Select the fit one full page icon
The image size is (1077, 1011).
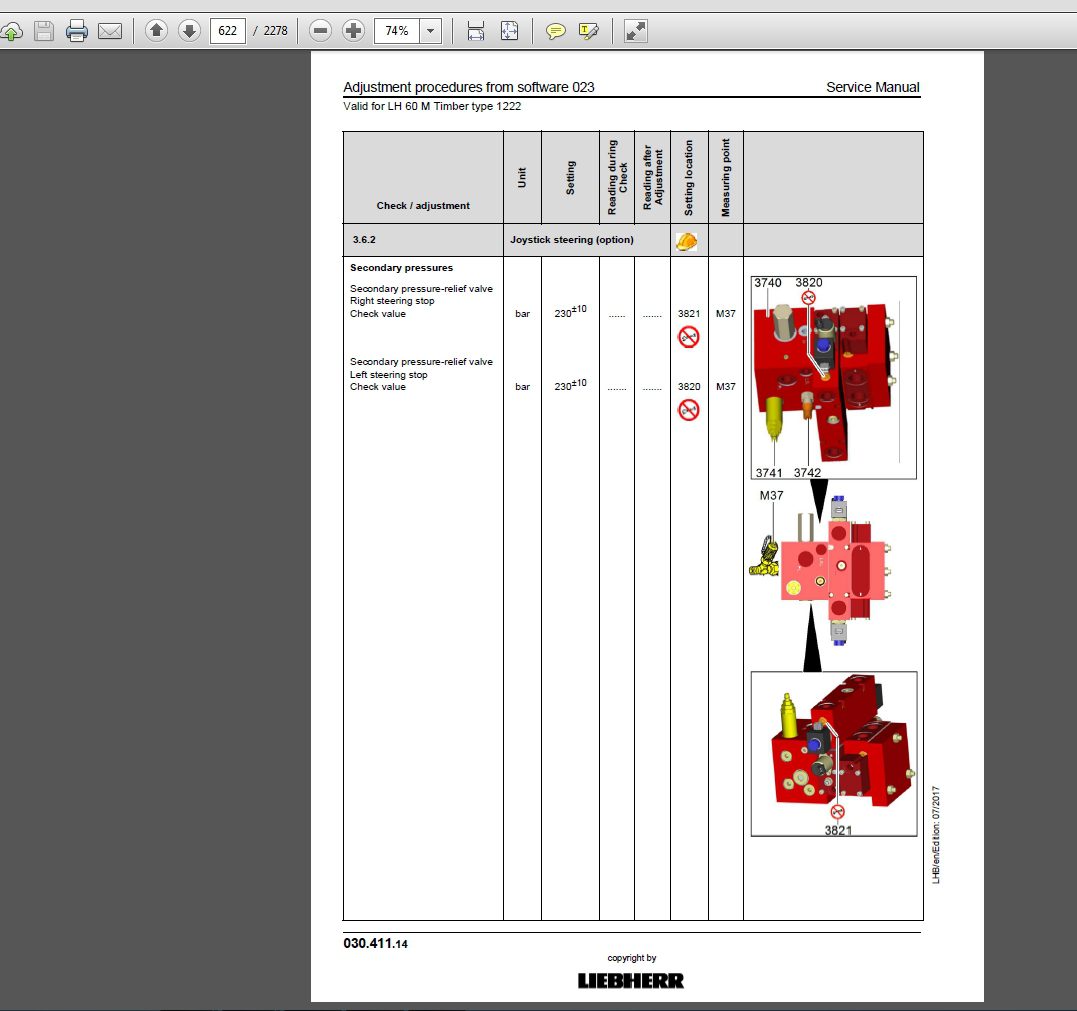[509, 31]
